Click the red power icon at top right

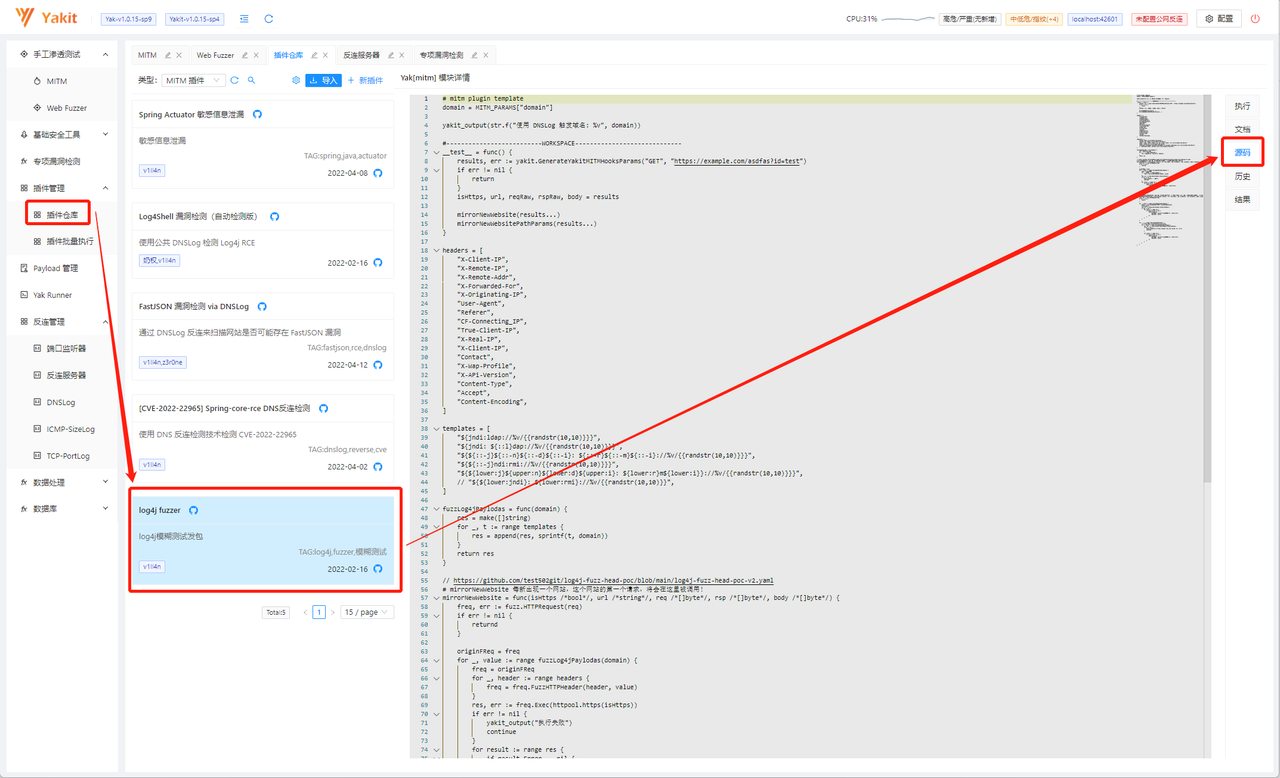pyautogui.click(x=1255, y=18)
